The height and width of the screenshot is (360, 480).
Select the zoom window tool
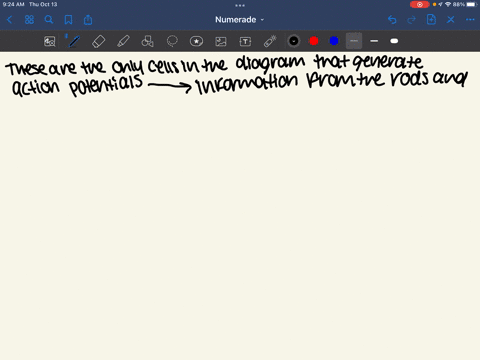tap(50, 41)
